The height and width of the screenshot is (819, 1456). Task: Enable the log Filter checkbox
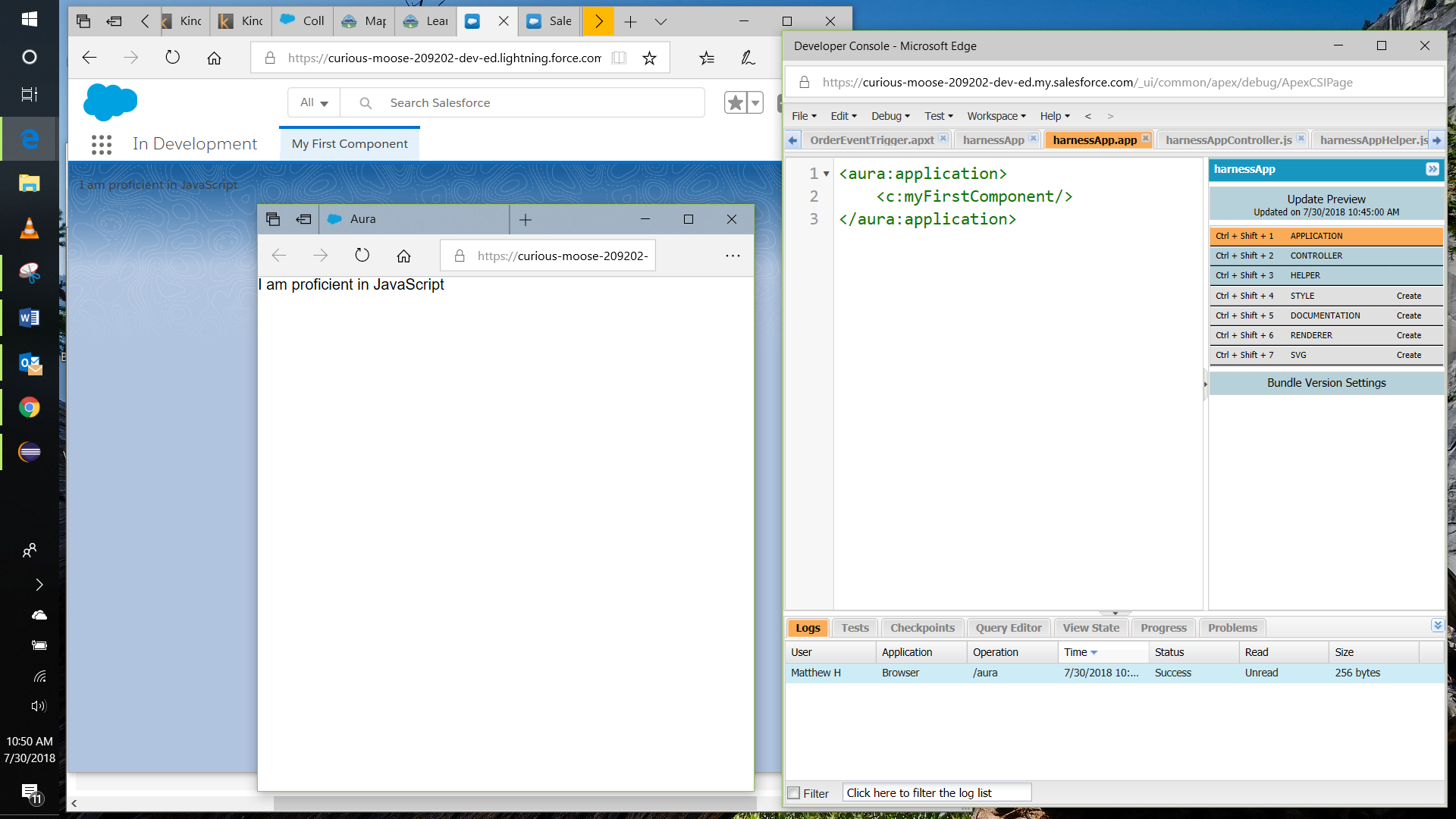tap(794, 793)
